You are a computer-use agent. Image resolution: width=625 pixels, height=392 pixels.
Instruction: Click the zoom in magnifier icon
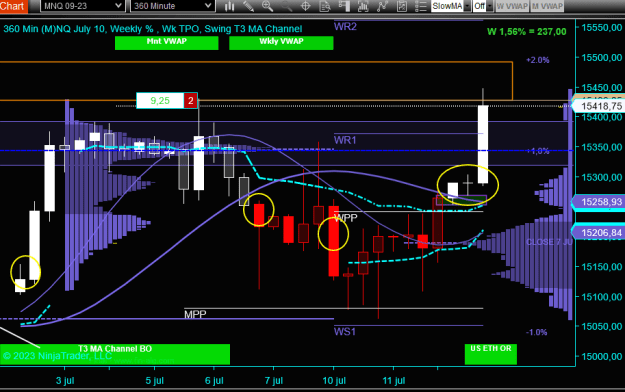click(267, 6)
